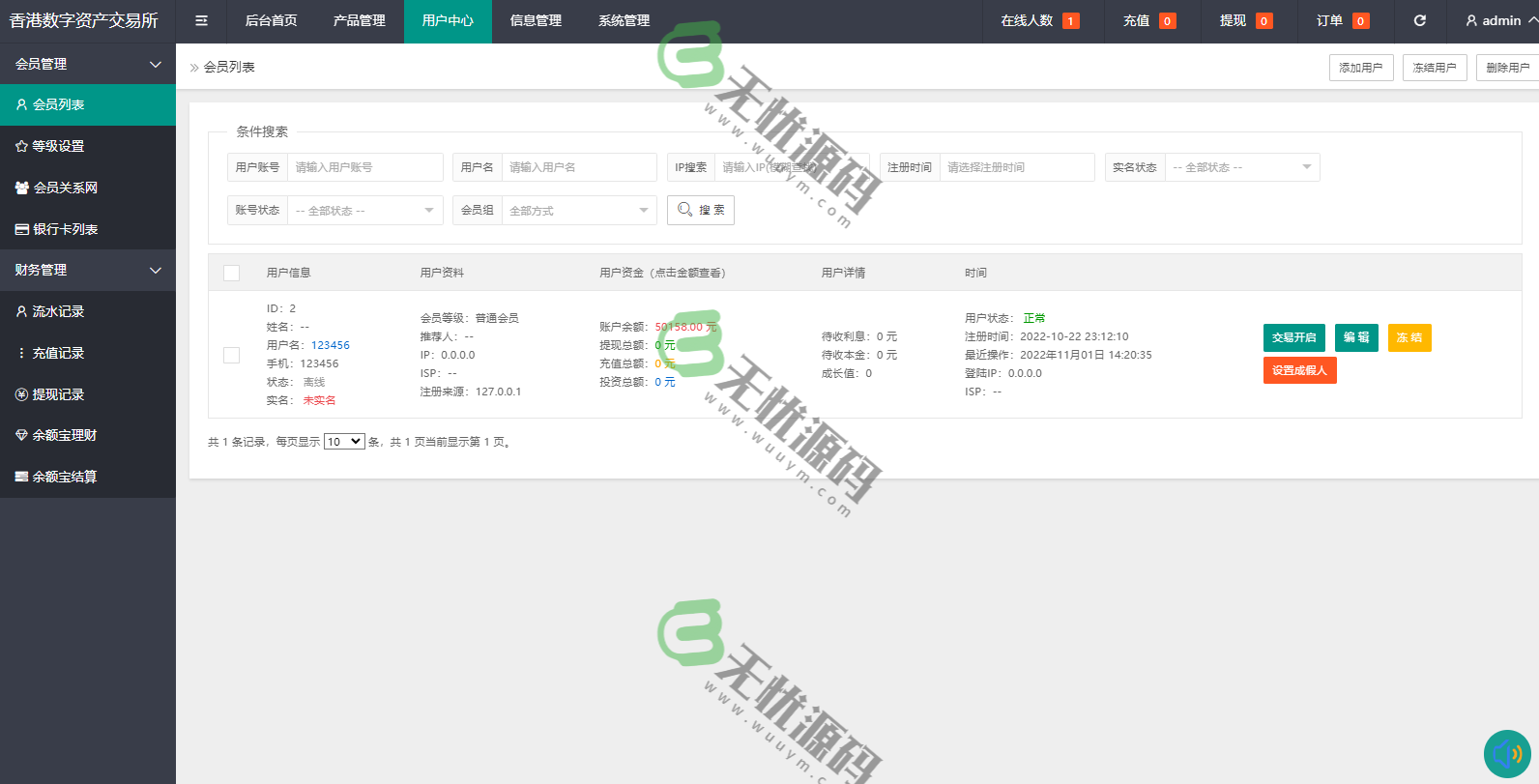Open 流水记录 in sidebar
Viewport: 1539px width, 784px height.
(x=88, y=311)
